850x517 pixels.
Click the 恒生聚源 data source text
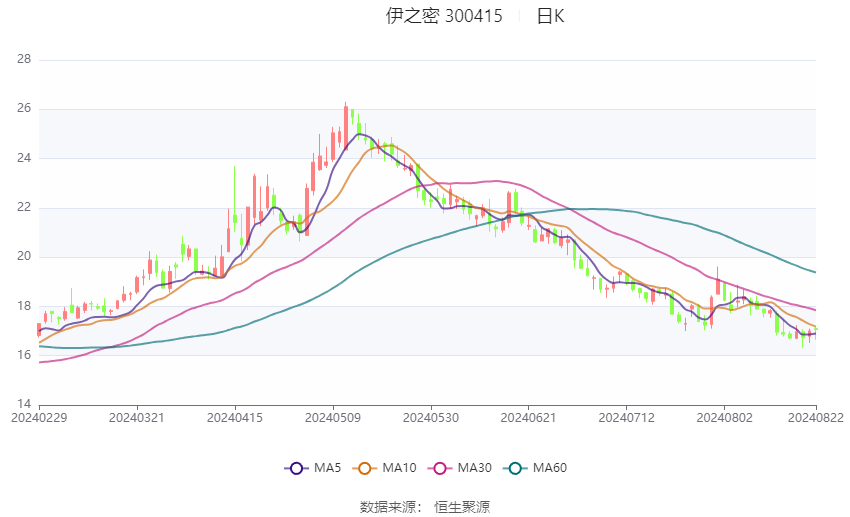pos(462,507)
